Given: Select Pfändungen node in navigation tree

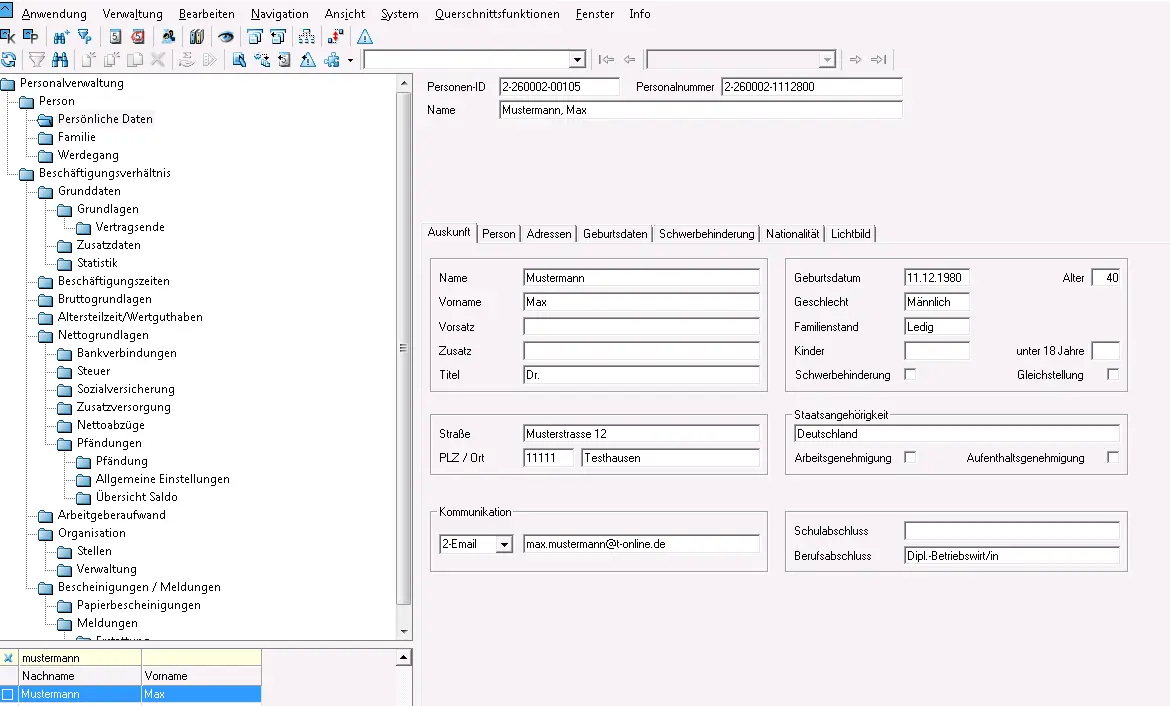Looking at the screenshot, I should (x=109, y=443).
